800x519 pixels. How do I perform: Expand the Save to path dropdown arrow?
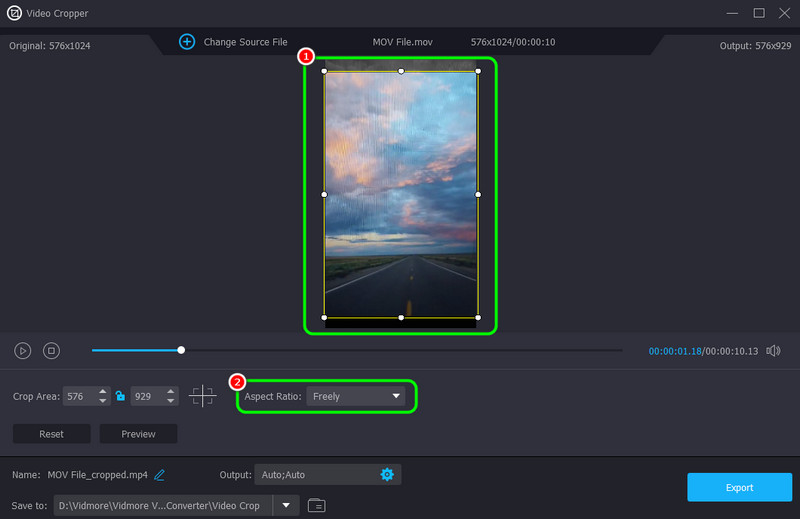(286, 505)
